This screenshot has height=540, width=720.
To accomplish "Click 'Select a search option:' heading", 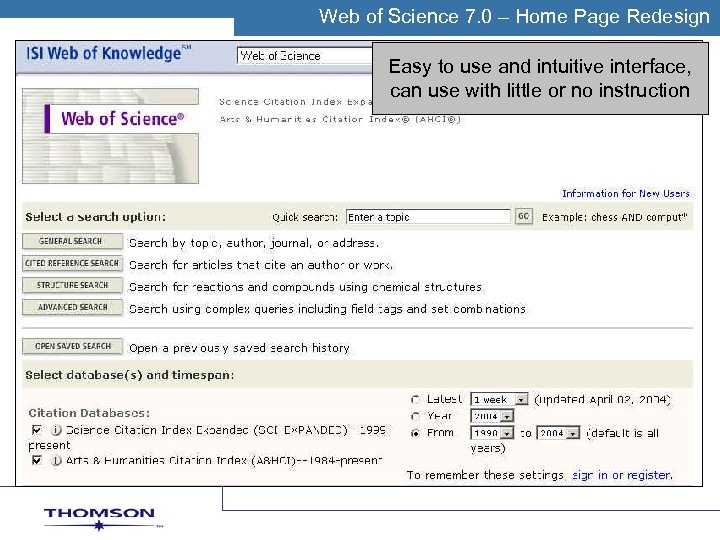I will 96,217.
